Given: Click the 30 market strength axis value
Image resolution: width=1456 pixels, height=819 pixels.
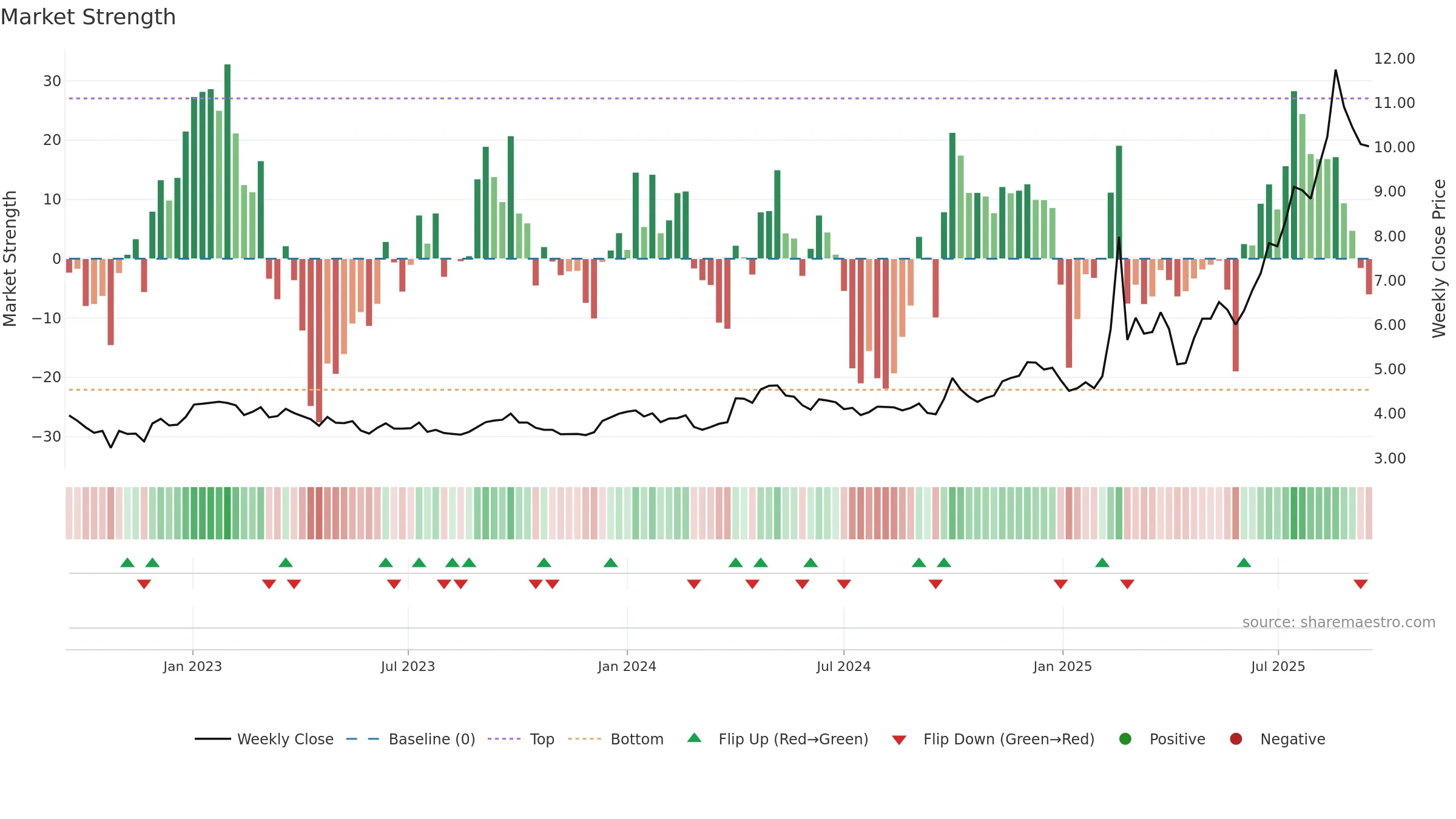Looking at the screenshot, I should click(x=52, y=81).
